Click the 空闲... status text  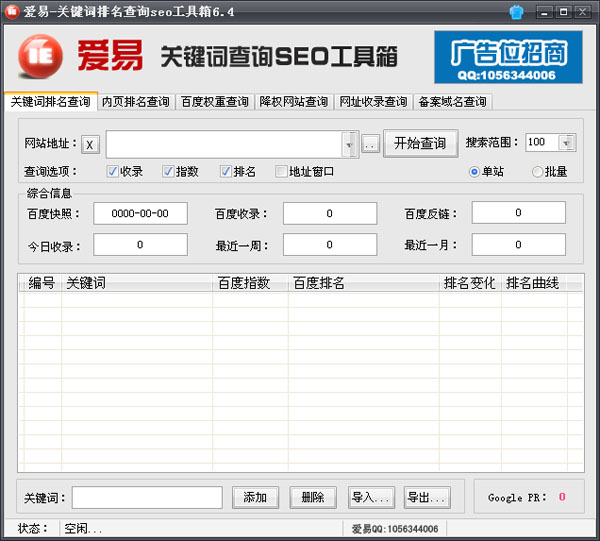click(x=83, y=529)
